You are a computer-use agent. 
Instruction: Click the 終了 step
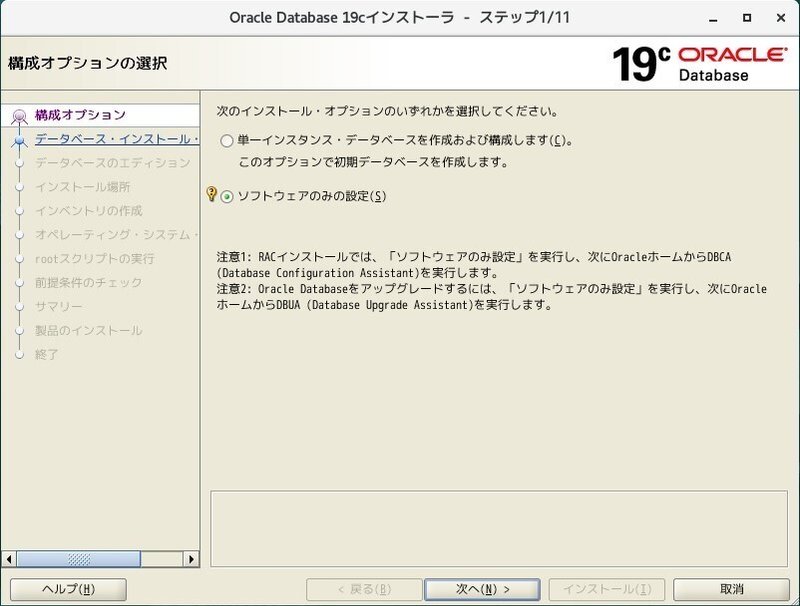pyautogui.click(x=46, y=355)
